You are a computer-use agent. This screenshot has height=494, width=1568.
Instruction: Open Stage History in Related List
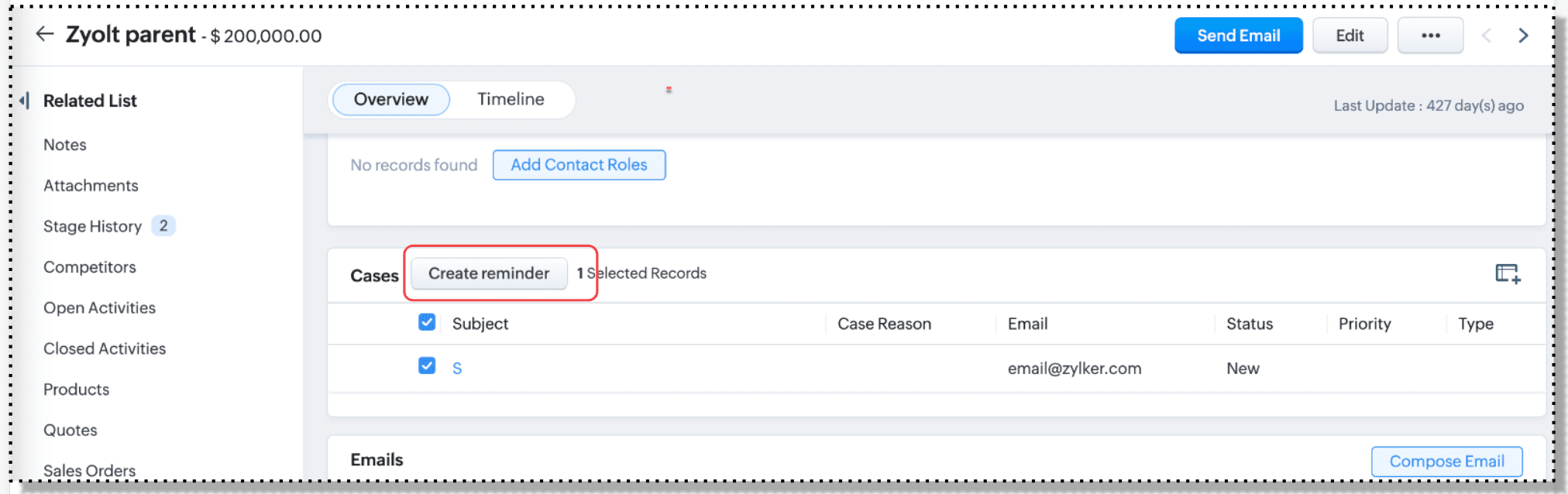click(92, 226)
